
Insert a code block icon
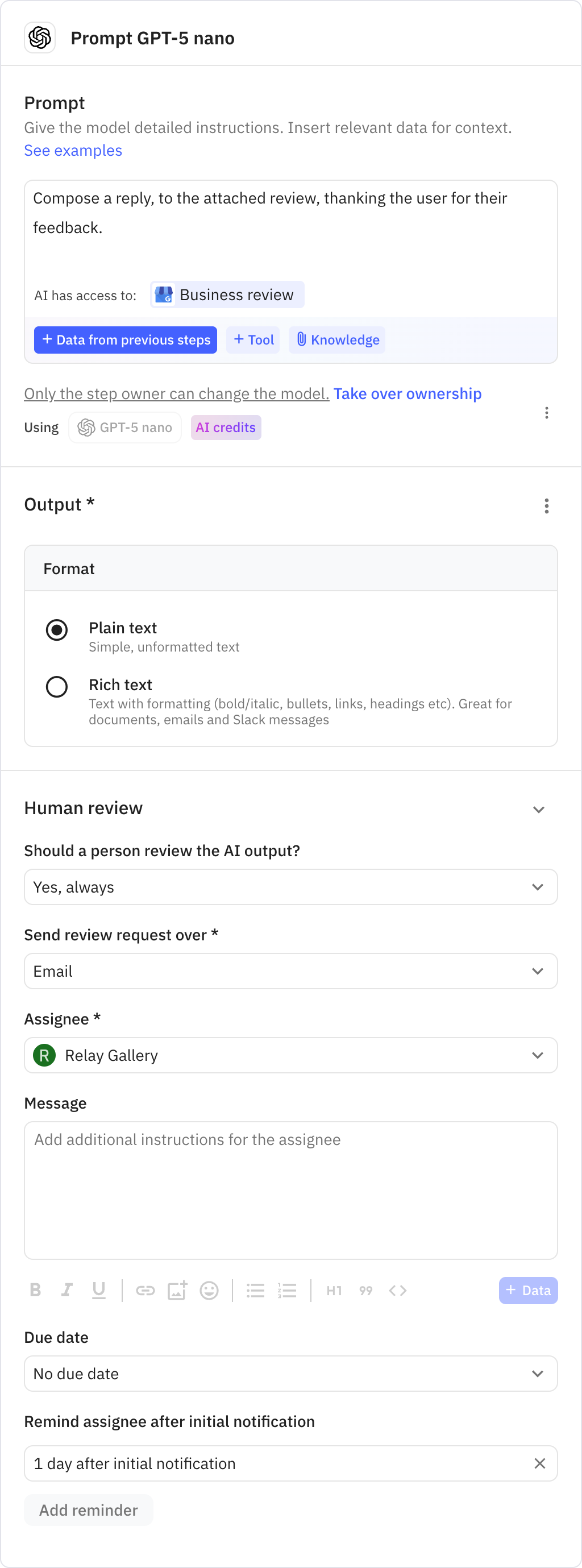tap(397, 1290)
